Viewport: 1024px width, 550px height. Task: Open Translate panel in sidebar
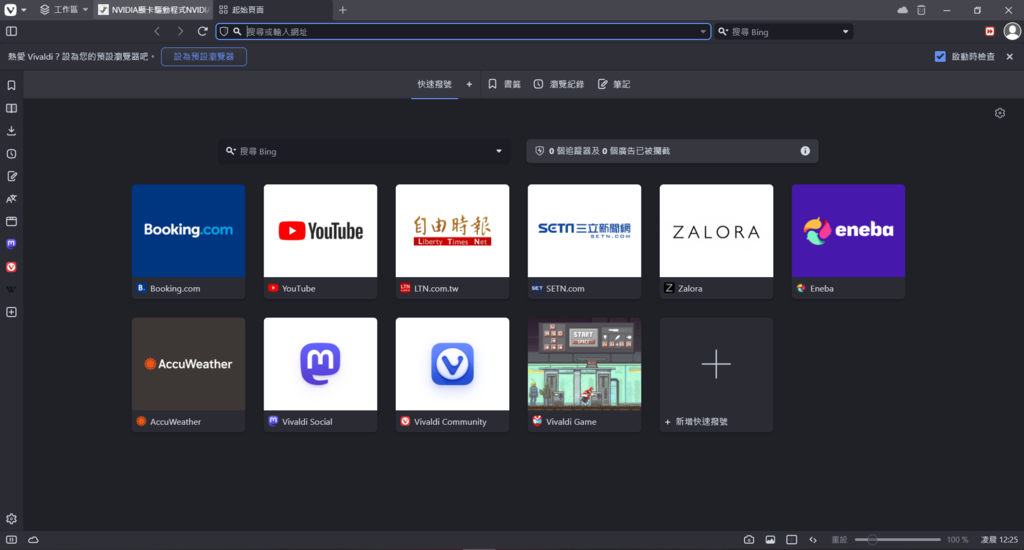(x=11, y=199)
